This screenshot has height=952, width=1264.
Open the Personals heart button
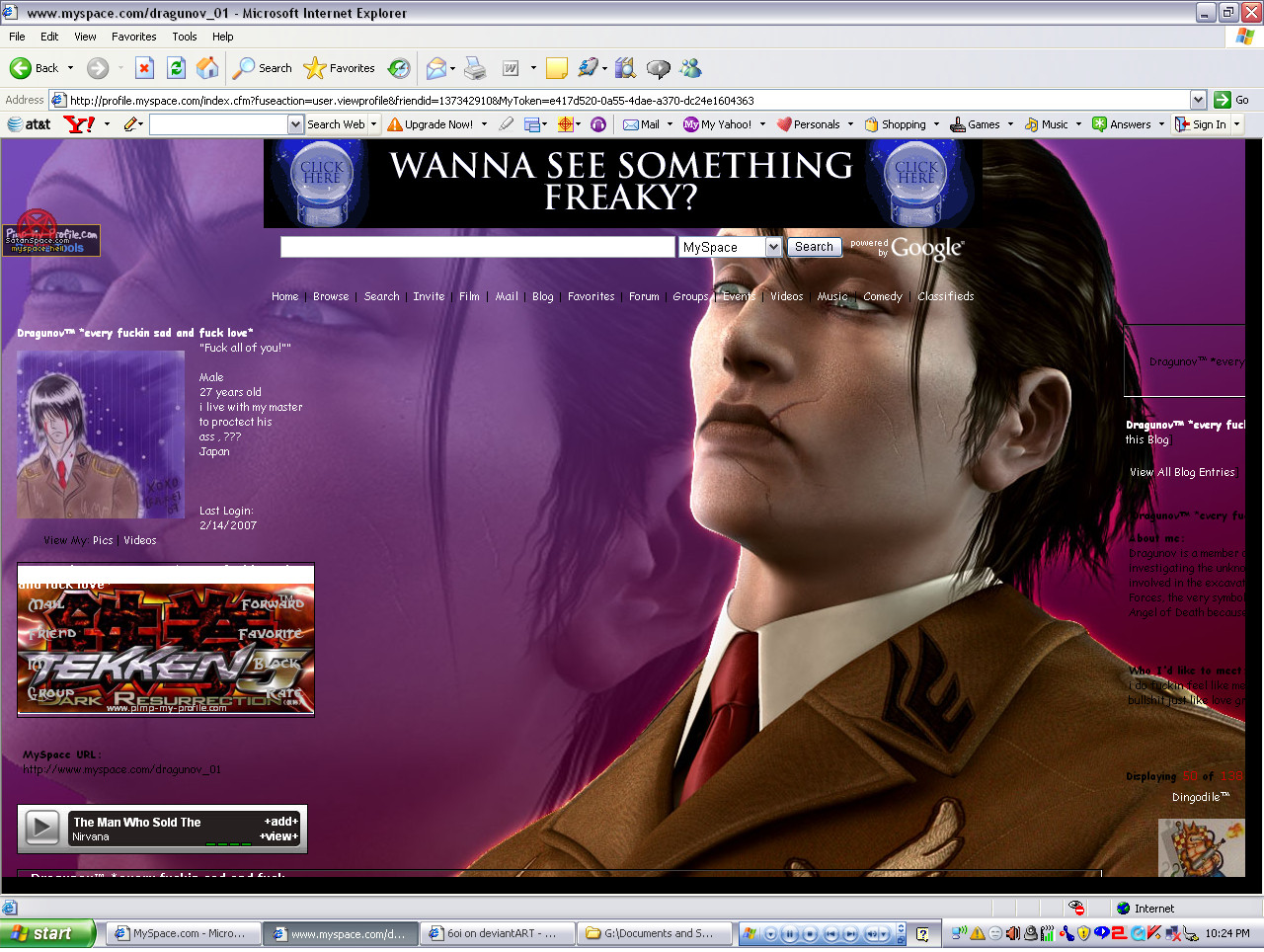coord(808,124)
